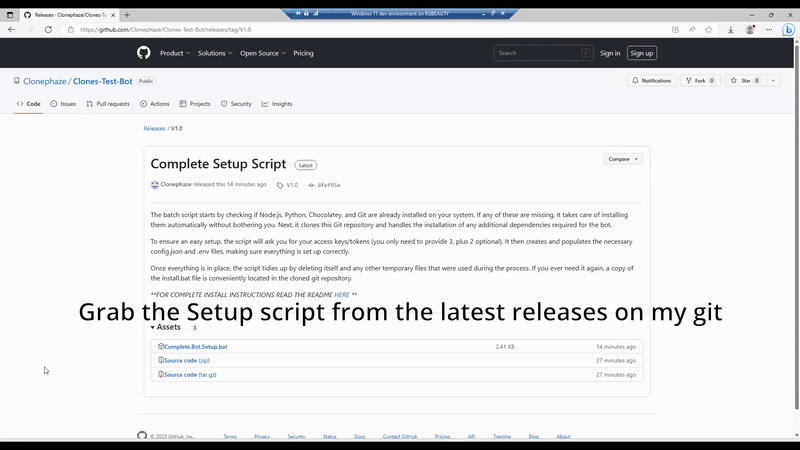
Task: Open GitHub home via Octocat logo
Action: [x=144, y=53]
